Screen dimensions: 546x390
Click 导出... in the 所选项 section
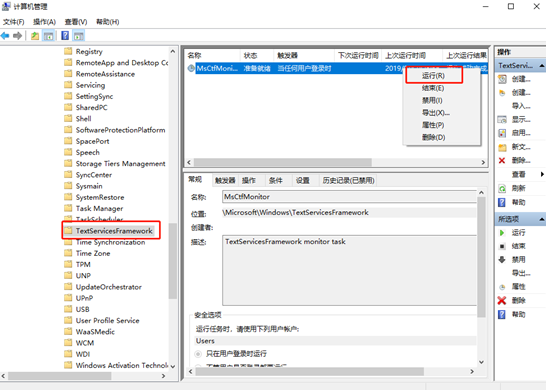521,273
